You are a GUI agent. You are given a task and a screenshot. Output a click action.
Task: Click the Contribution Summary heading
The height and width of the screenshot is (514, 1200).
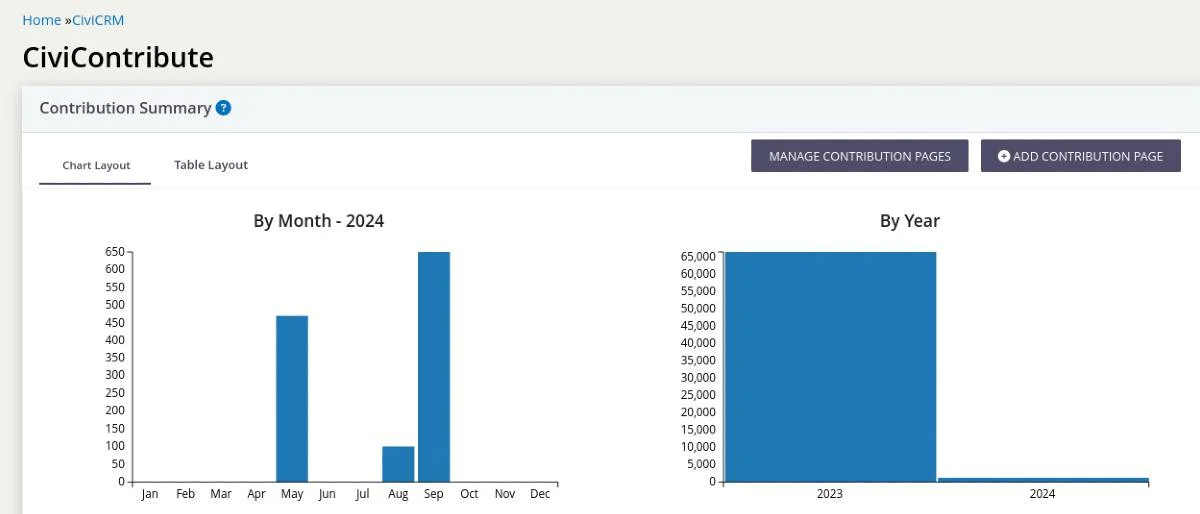point(125,108)
